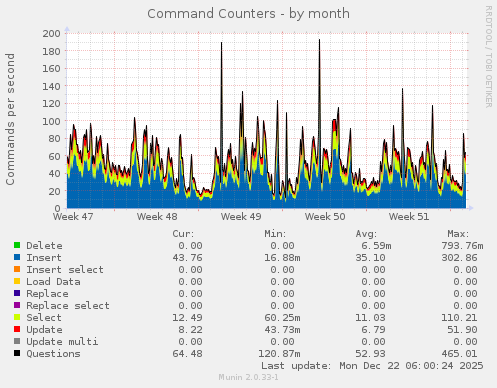Click Update average value 6.79
This screenshot has width=497, height=388.
coord(373,330)
